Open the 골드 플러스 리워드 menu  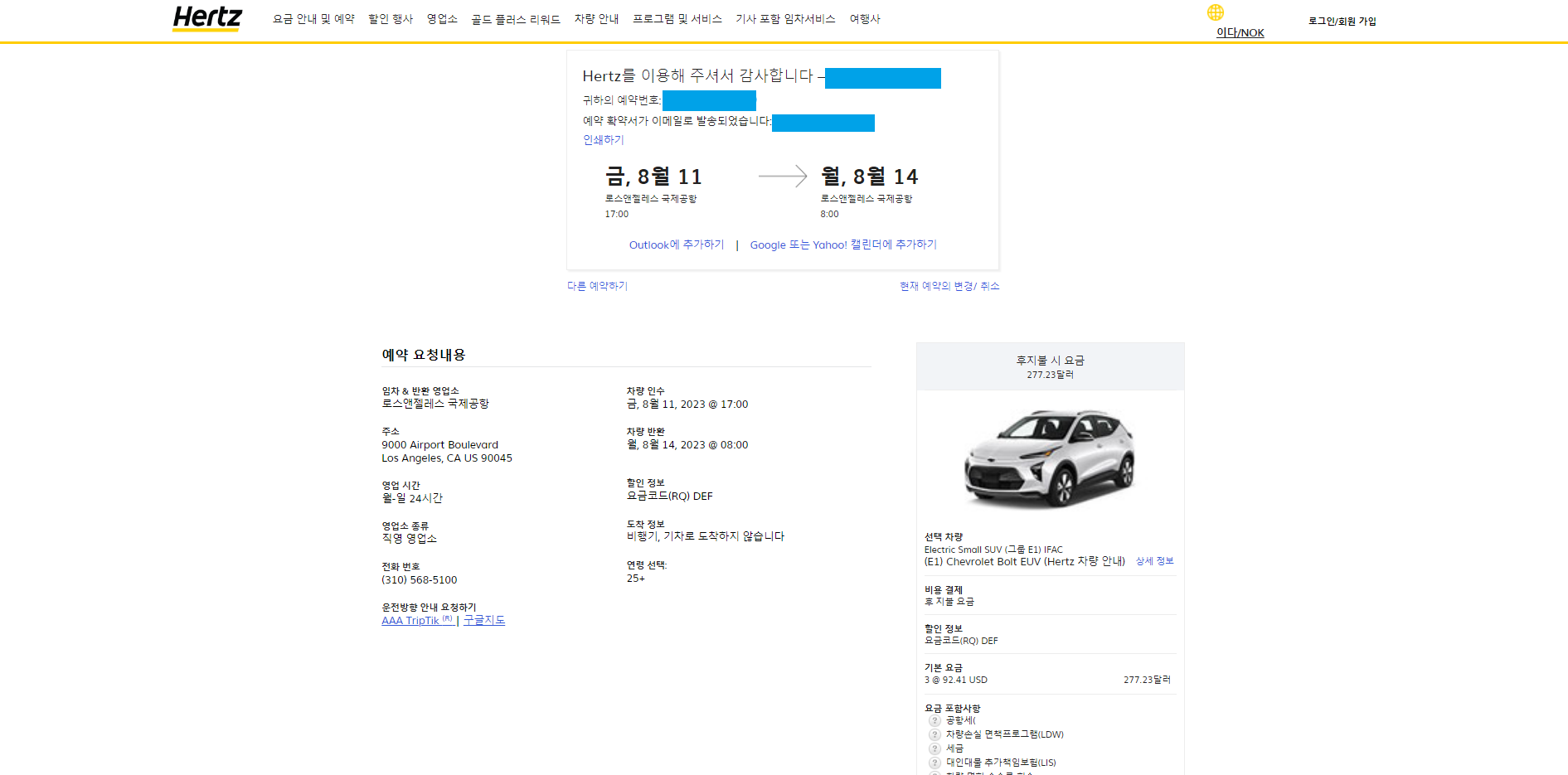pyautogui.click(x=516, y=18)
